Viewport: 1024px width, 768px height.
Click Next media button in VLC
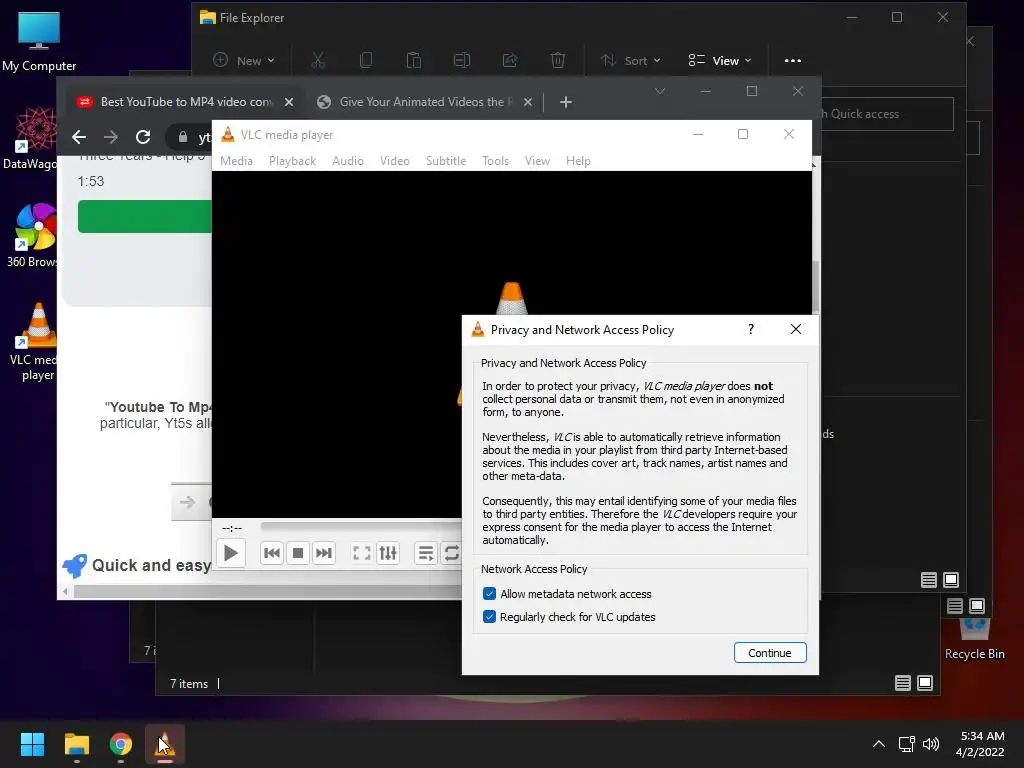coord(324,553)
